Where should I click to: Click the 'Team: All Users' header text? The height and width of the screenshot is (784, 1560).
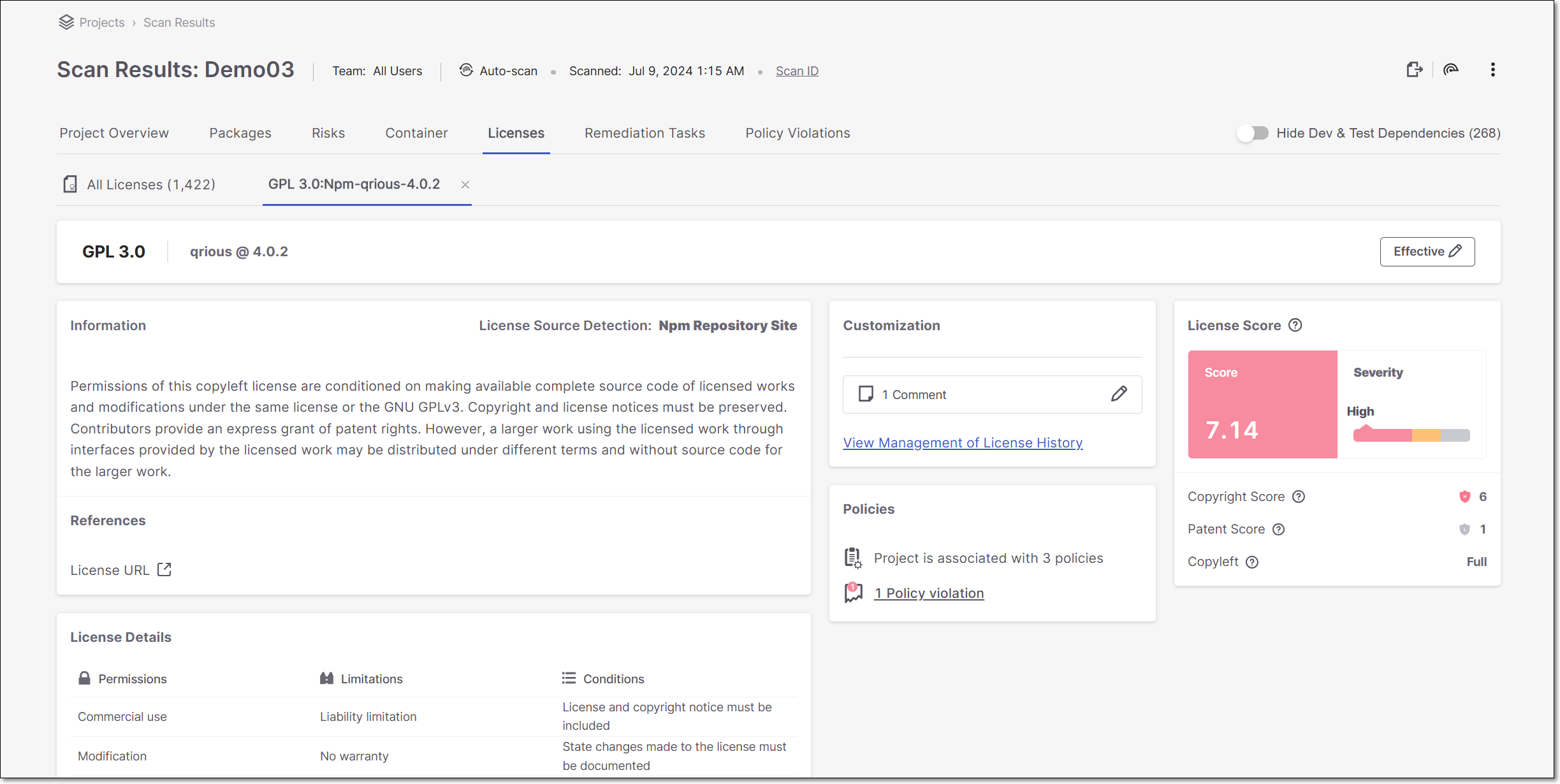point(377,71)
